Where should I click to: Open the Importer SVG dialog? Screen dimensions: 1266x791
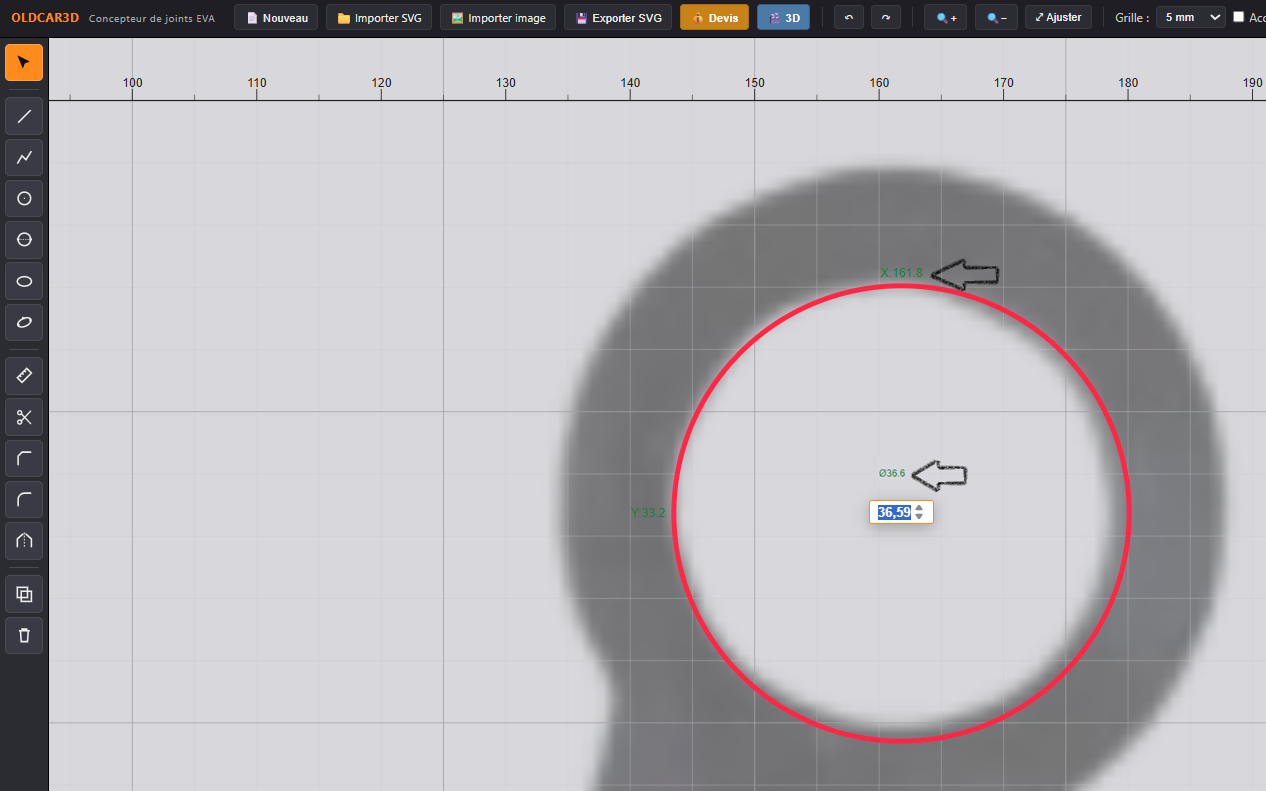[x=379, y=17]
